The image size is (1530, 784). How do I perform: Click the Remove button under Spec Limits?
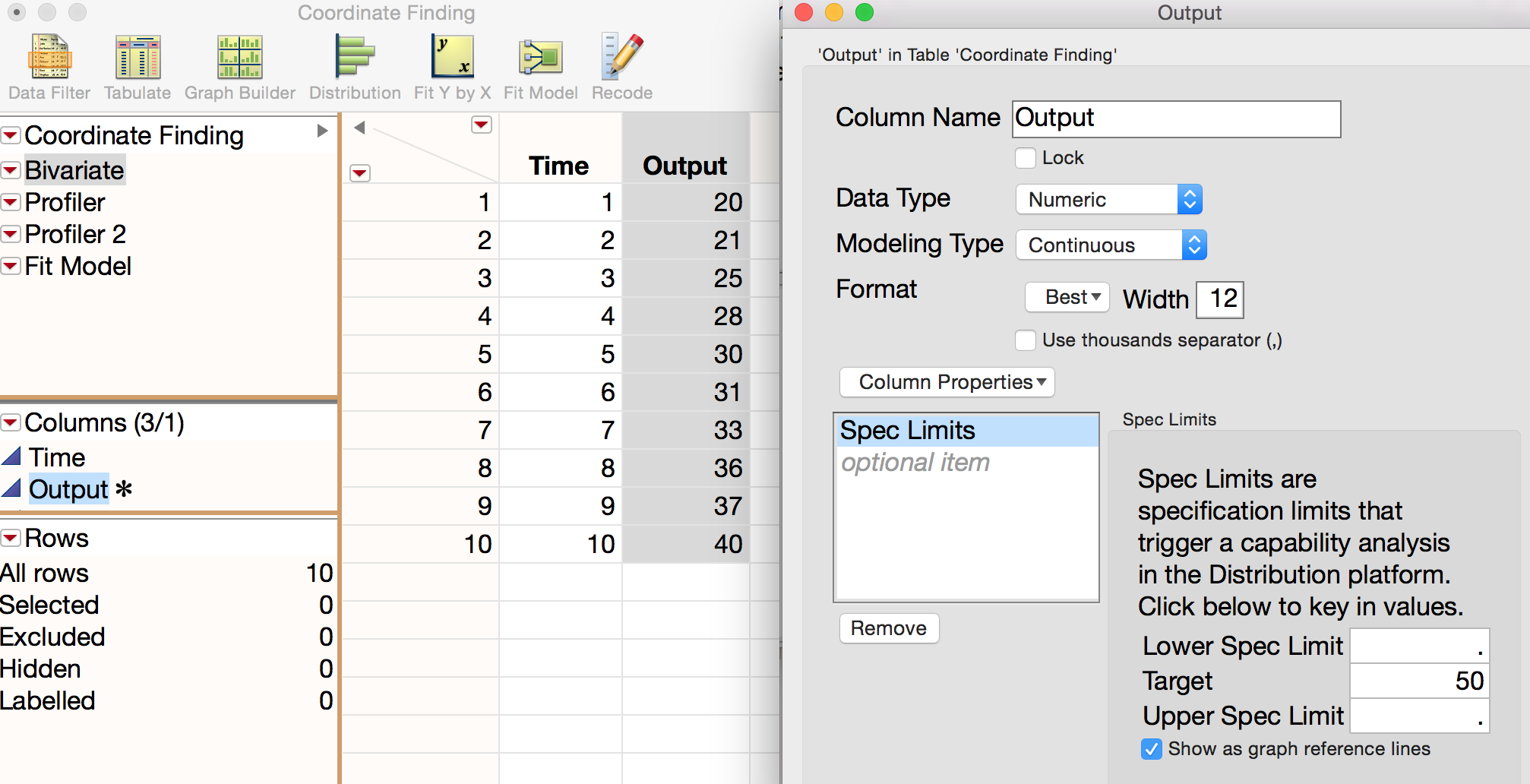[x=888, y=628]
